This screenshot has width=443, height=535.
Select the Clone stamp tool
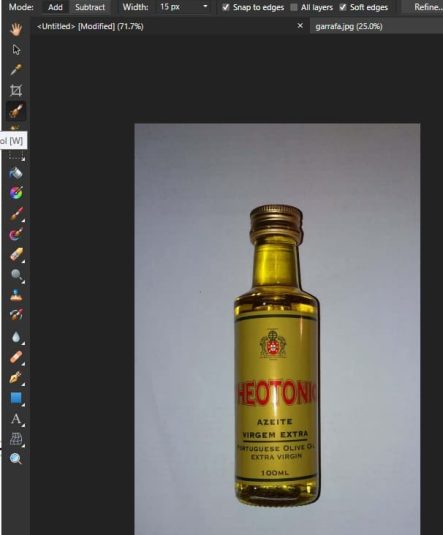point(16,295)
